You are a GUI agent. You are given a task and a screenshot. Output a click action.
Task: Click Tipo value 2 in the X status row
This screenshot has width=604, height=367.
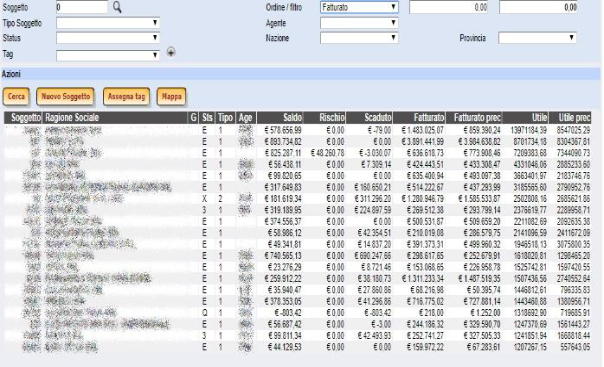tap(220, 199)
